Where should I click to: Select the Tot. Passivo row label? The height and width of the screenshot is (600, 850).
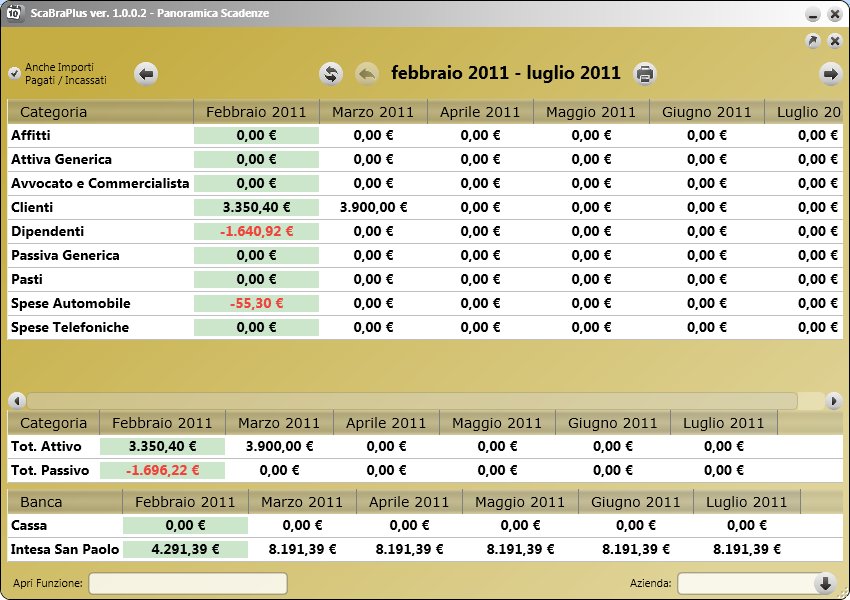(x=50, y=470)
